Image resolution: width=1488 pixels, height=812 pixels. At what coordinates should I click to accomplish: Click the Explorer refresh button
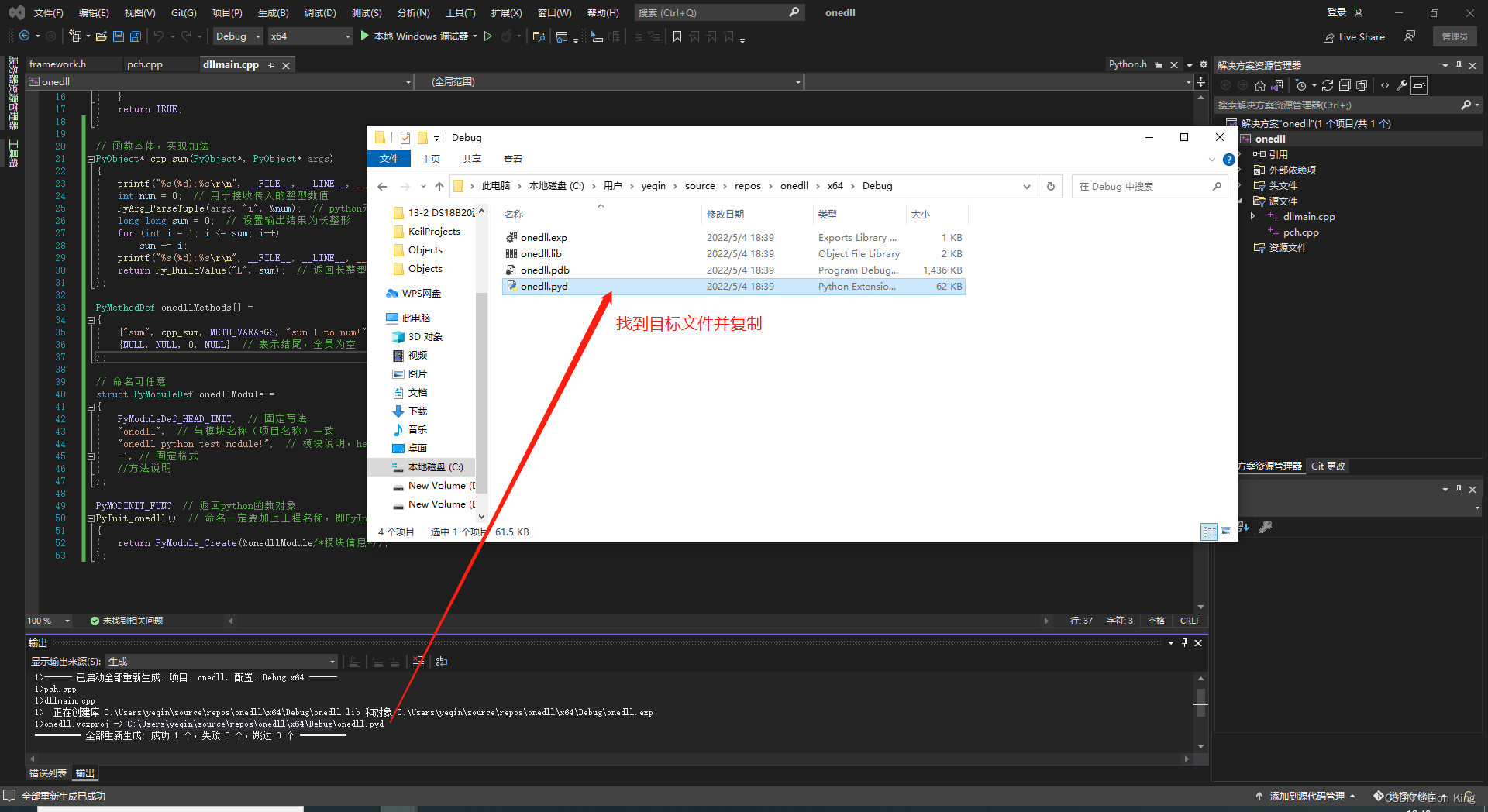pyautogui.click(x=1051, y=186)
